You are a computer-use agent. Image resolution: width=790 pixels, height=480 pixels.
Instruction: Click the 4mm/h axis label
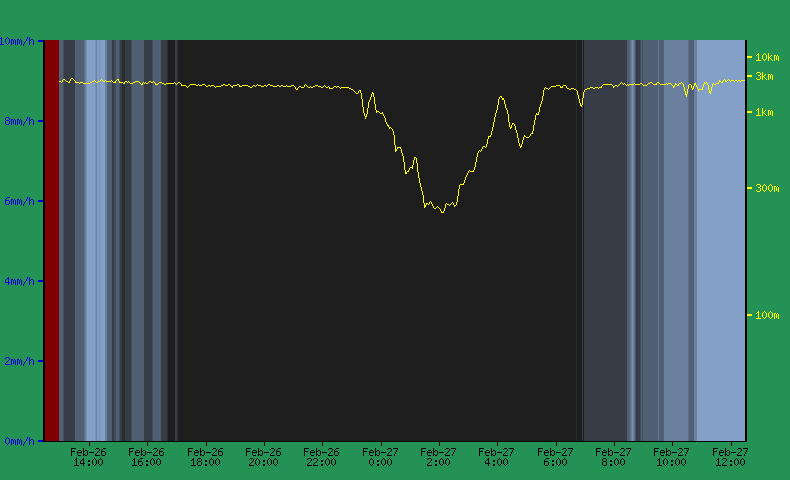pos(20,281)
